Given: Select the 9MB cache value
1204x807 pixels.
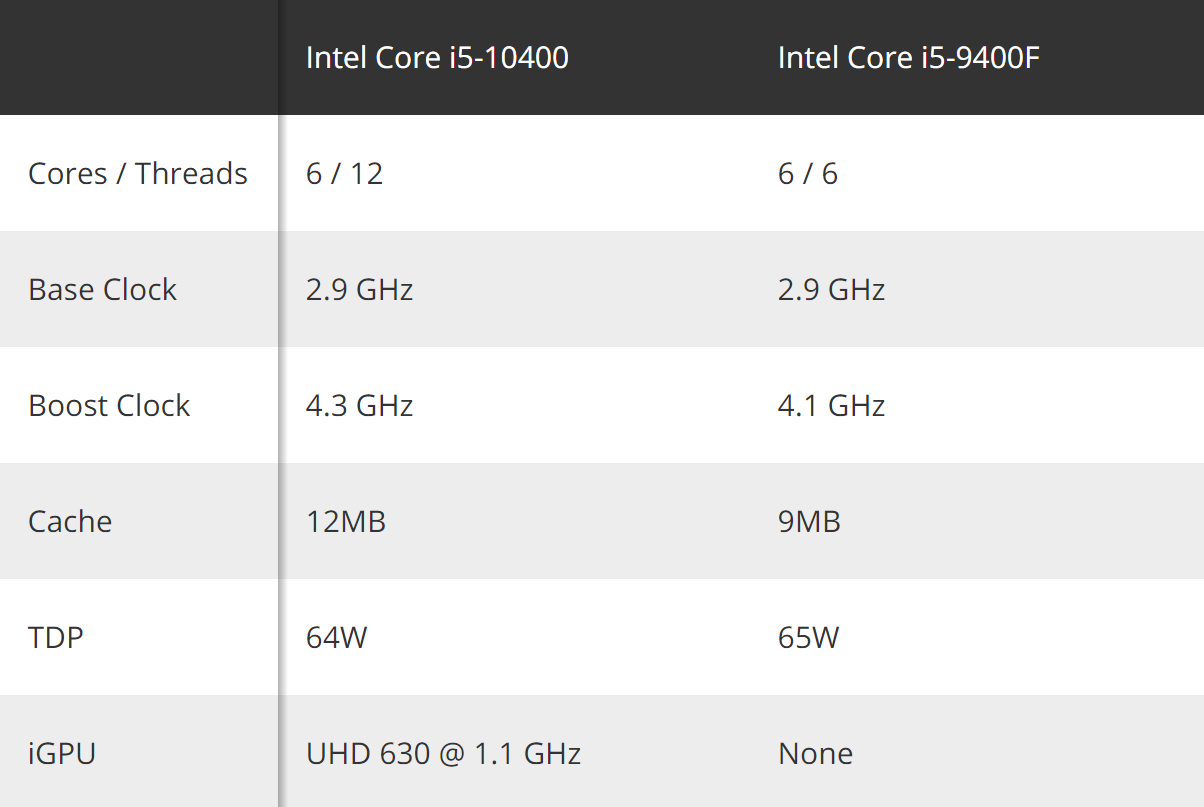Looking at the screenshot, I should [x=809, y=522].
